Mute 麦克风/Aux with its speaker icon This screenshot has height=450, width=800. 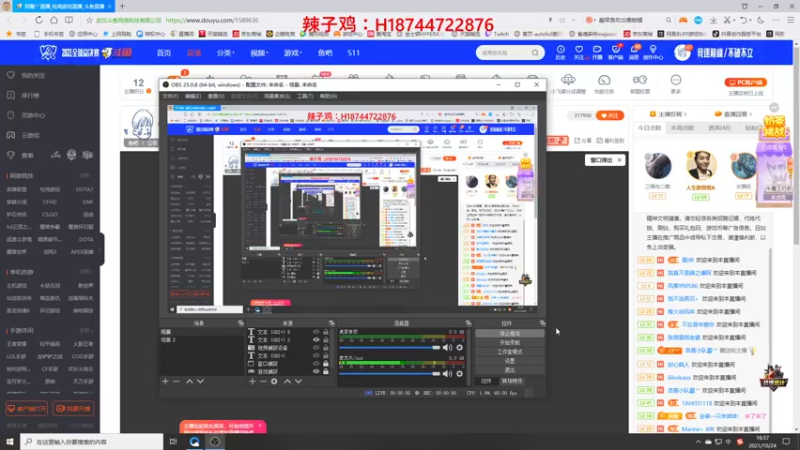tap(447, 374)
